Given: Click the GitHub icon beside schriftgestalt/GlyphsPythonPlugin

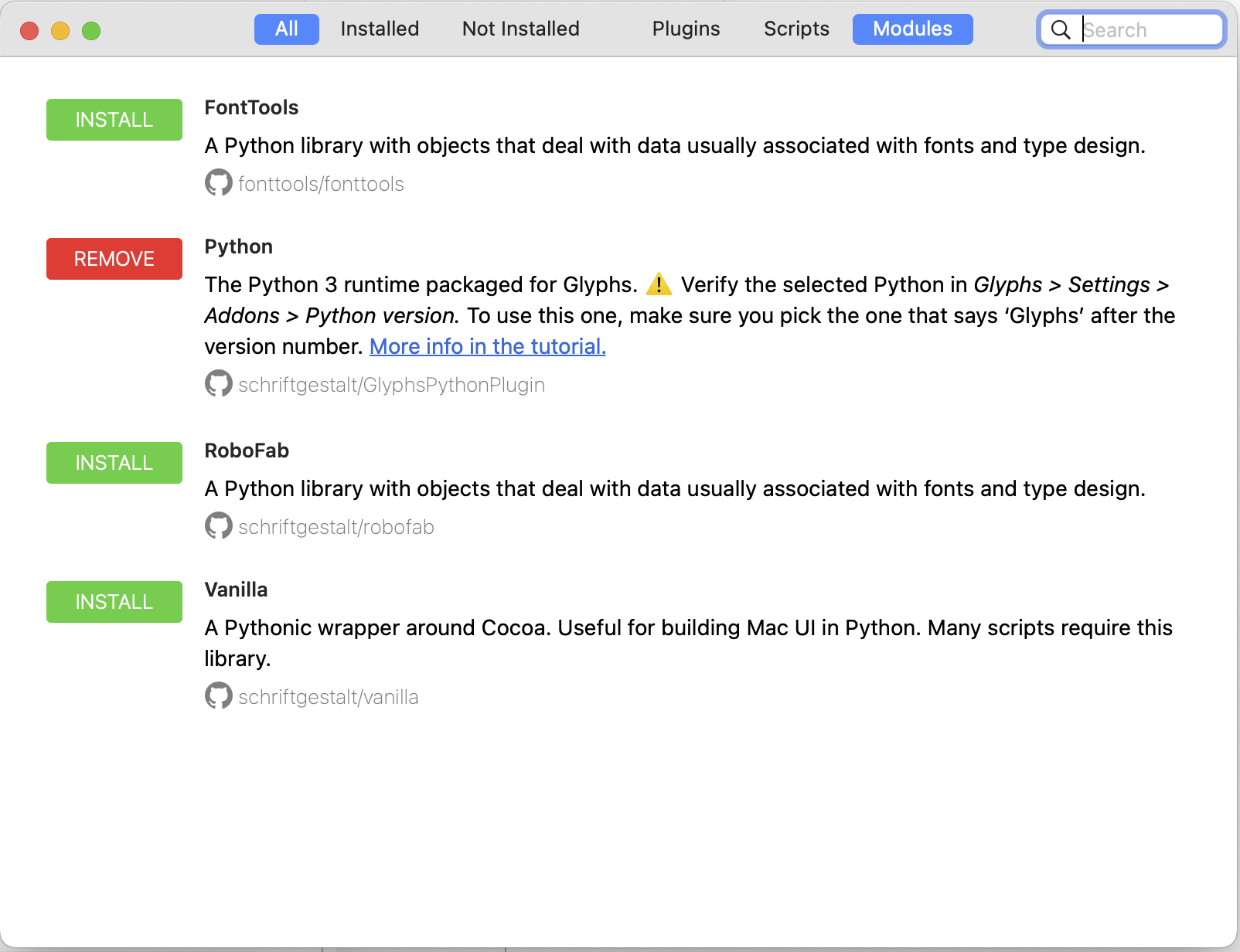Looking at the screenshot, I should tap(218, 384).
